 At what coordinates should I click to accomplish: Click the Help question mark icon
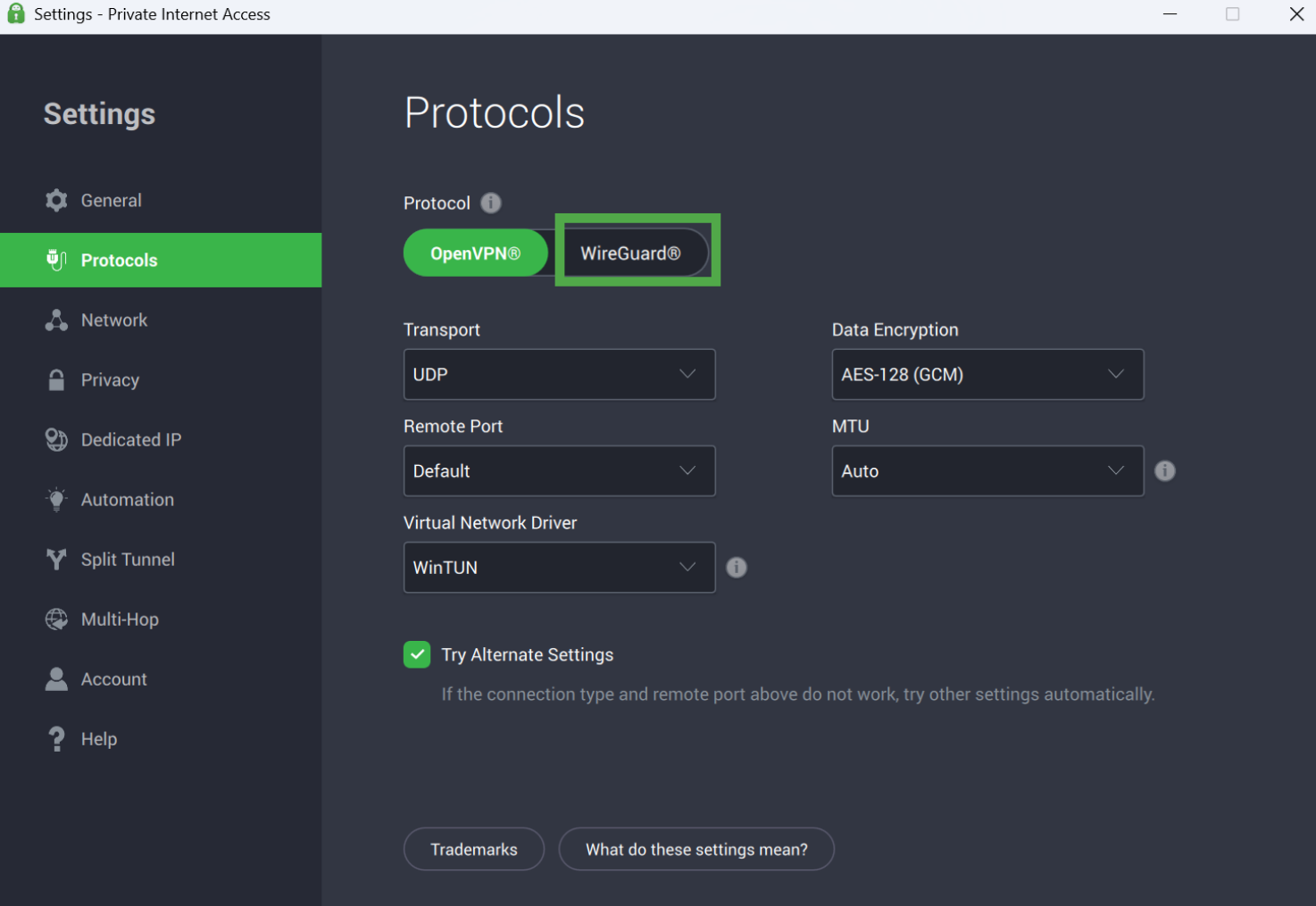tap(56, 738)
